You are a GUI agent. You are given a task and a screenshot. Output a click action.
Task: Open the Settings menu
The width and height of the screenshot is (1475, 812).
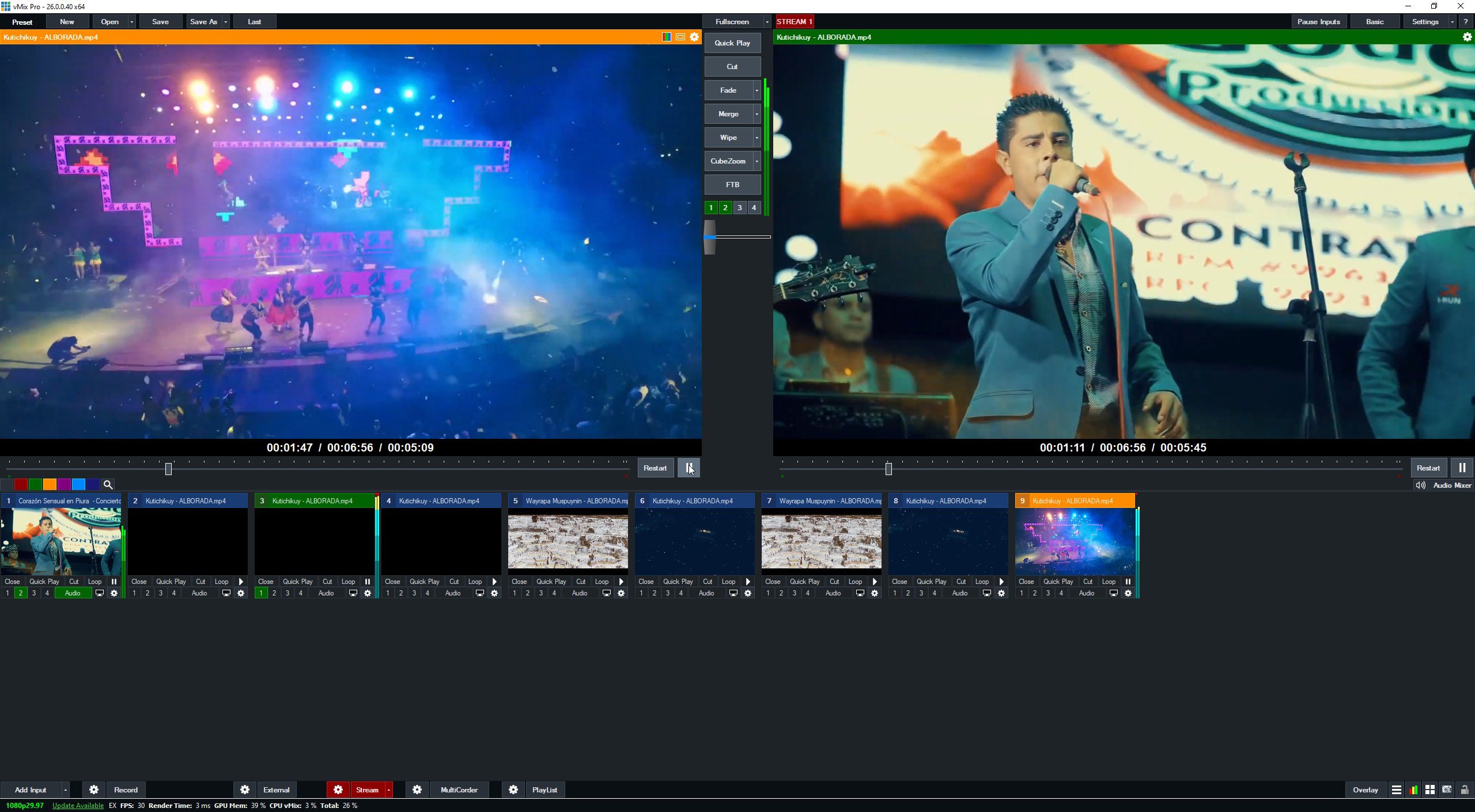1425,21
